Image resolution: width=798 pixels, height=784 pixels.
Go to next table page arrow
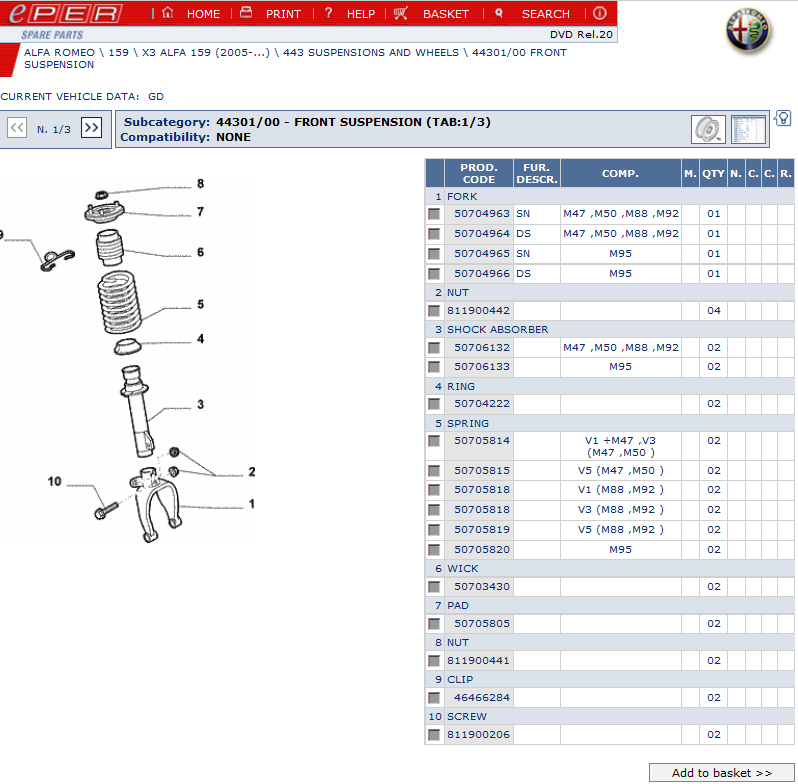(x=92, y=127)
